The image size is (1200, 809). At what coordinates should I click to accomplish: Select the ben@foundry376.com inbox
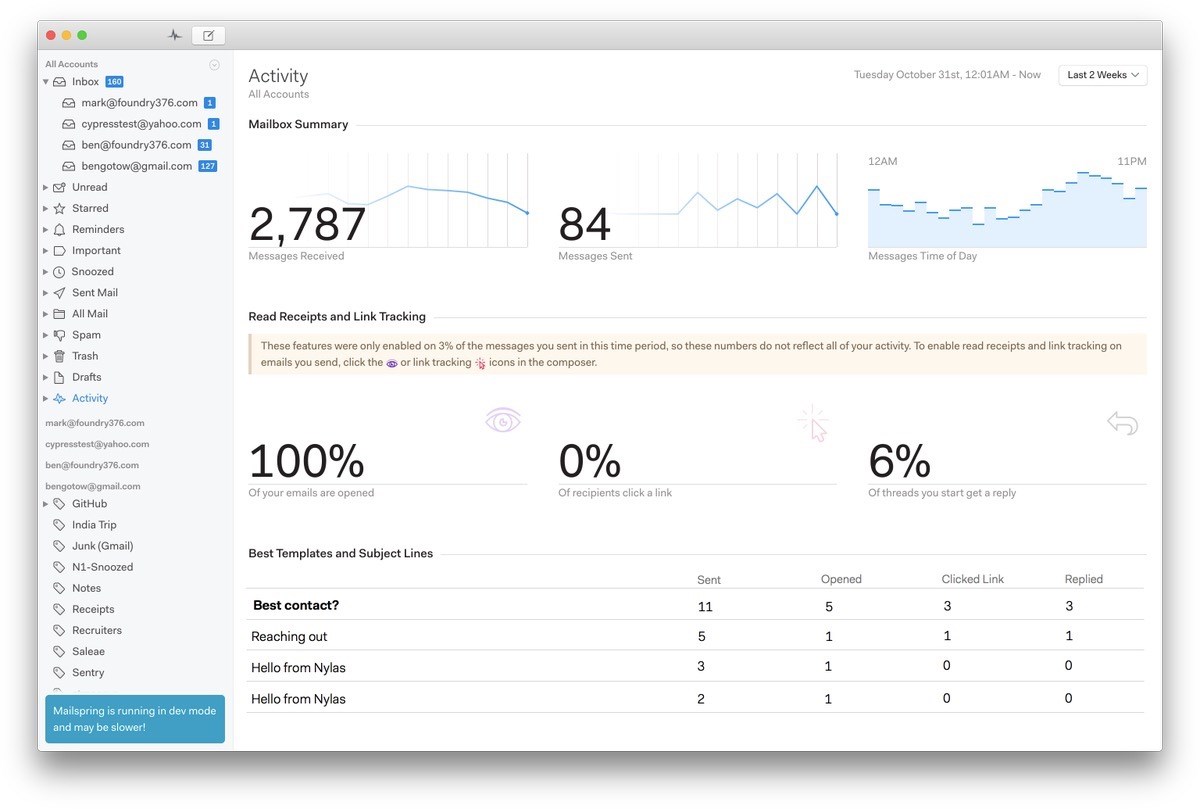(x=136, y=145)
